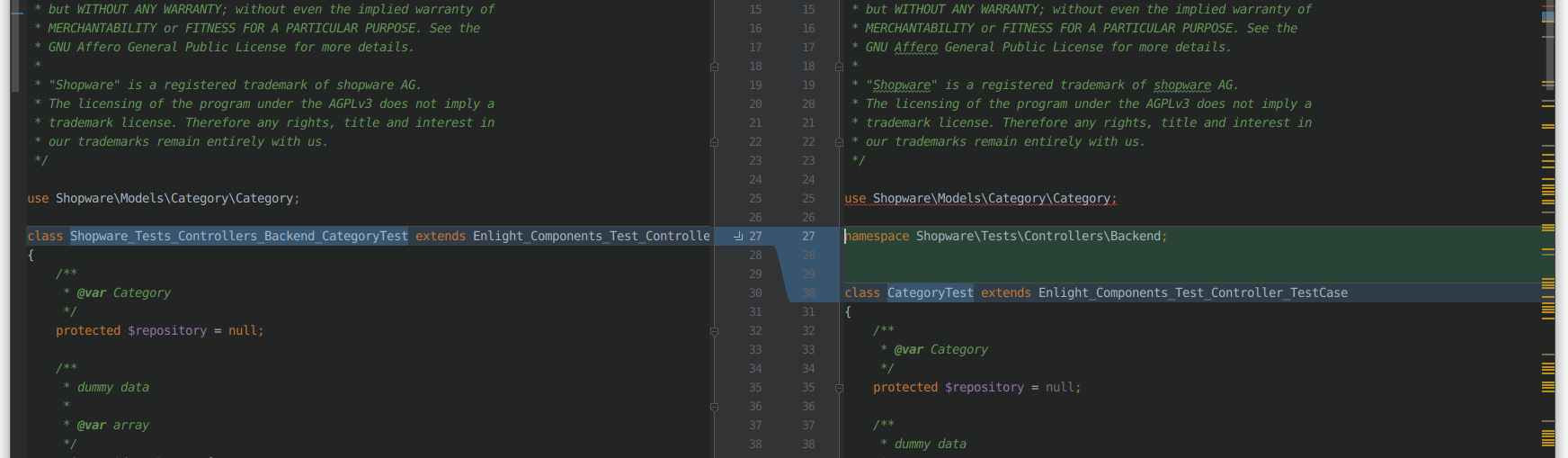
Task: Click 'Enlight_Components_Test_Controller_TestCase' in right pane
Action: [1193, 292]
